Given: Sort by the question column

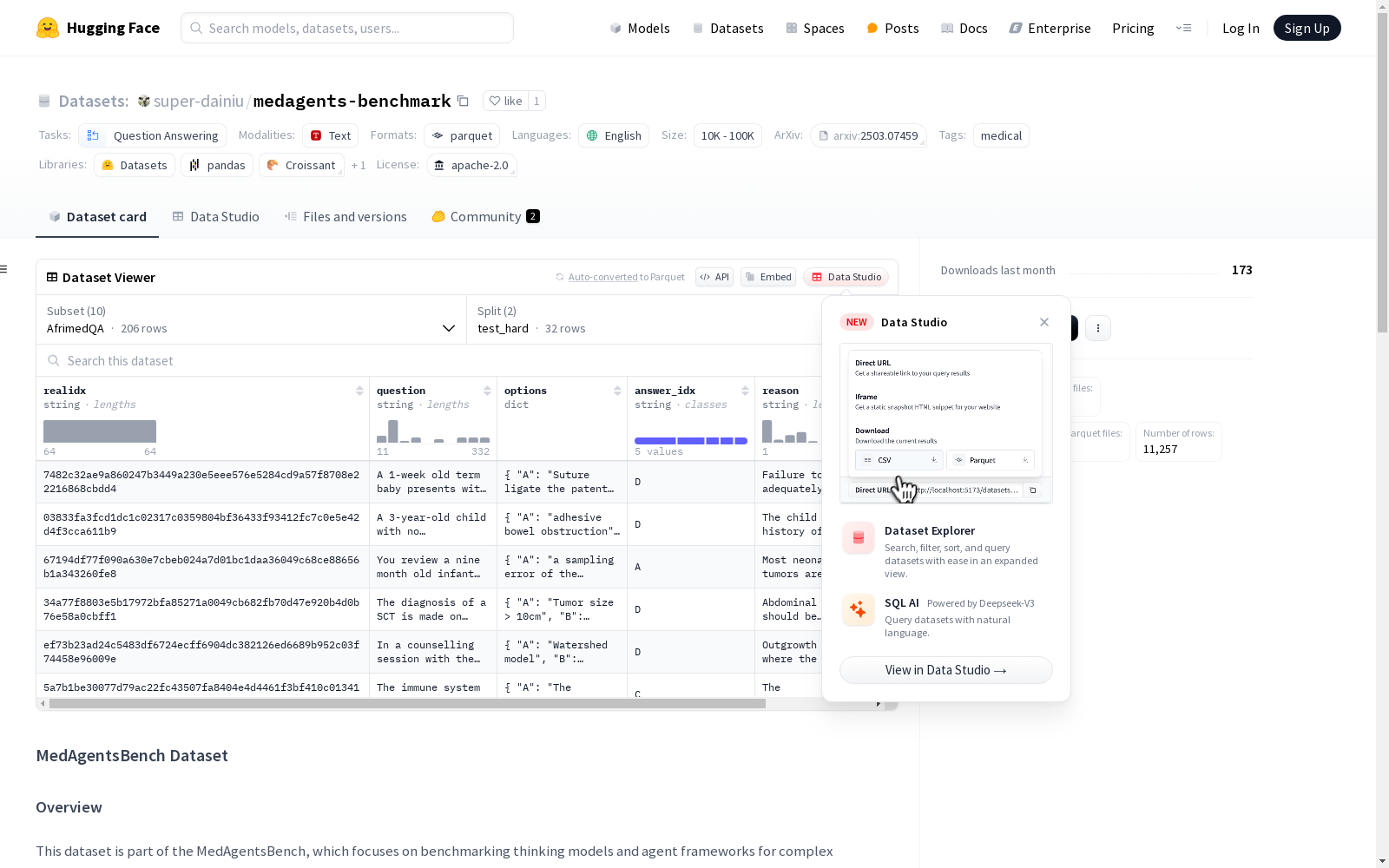Looking at the screenshot, I should pos(487,391).
